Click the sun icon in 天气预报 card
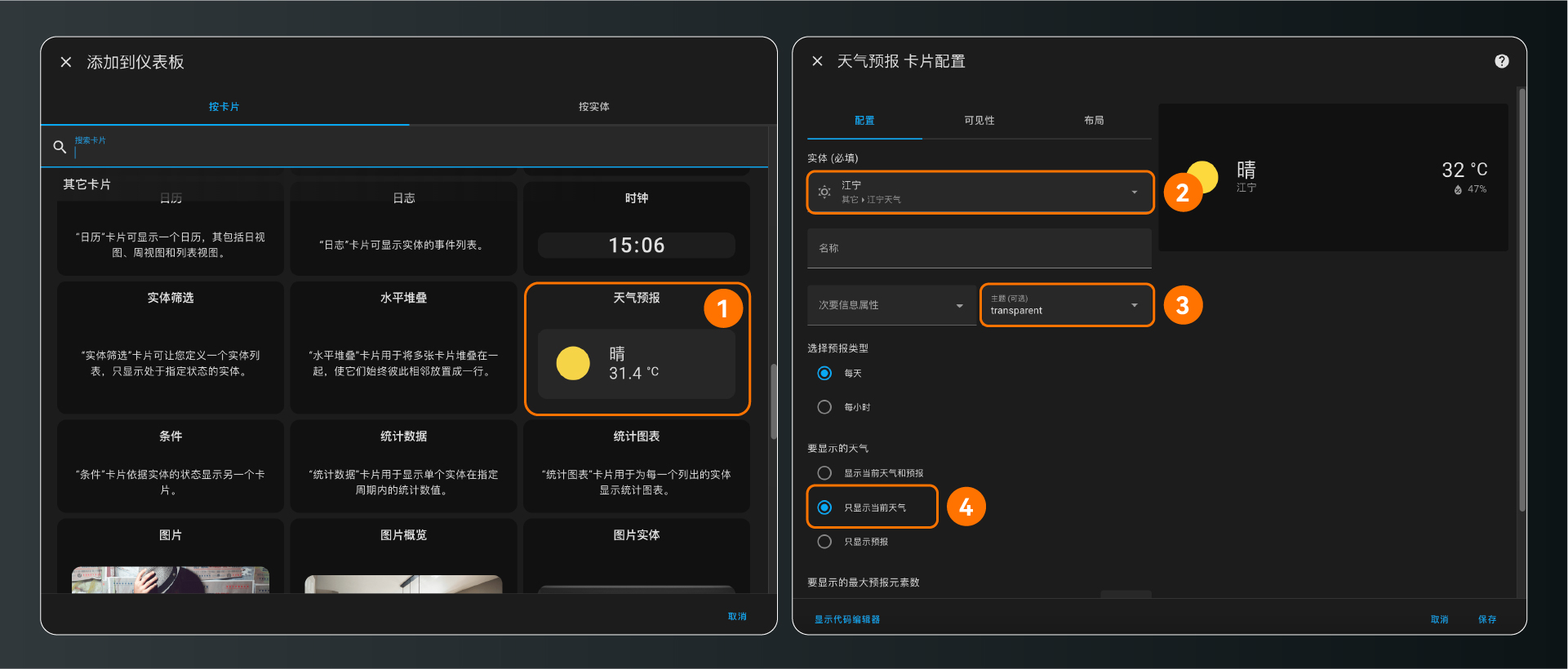 click(573, 364)
